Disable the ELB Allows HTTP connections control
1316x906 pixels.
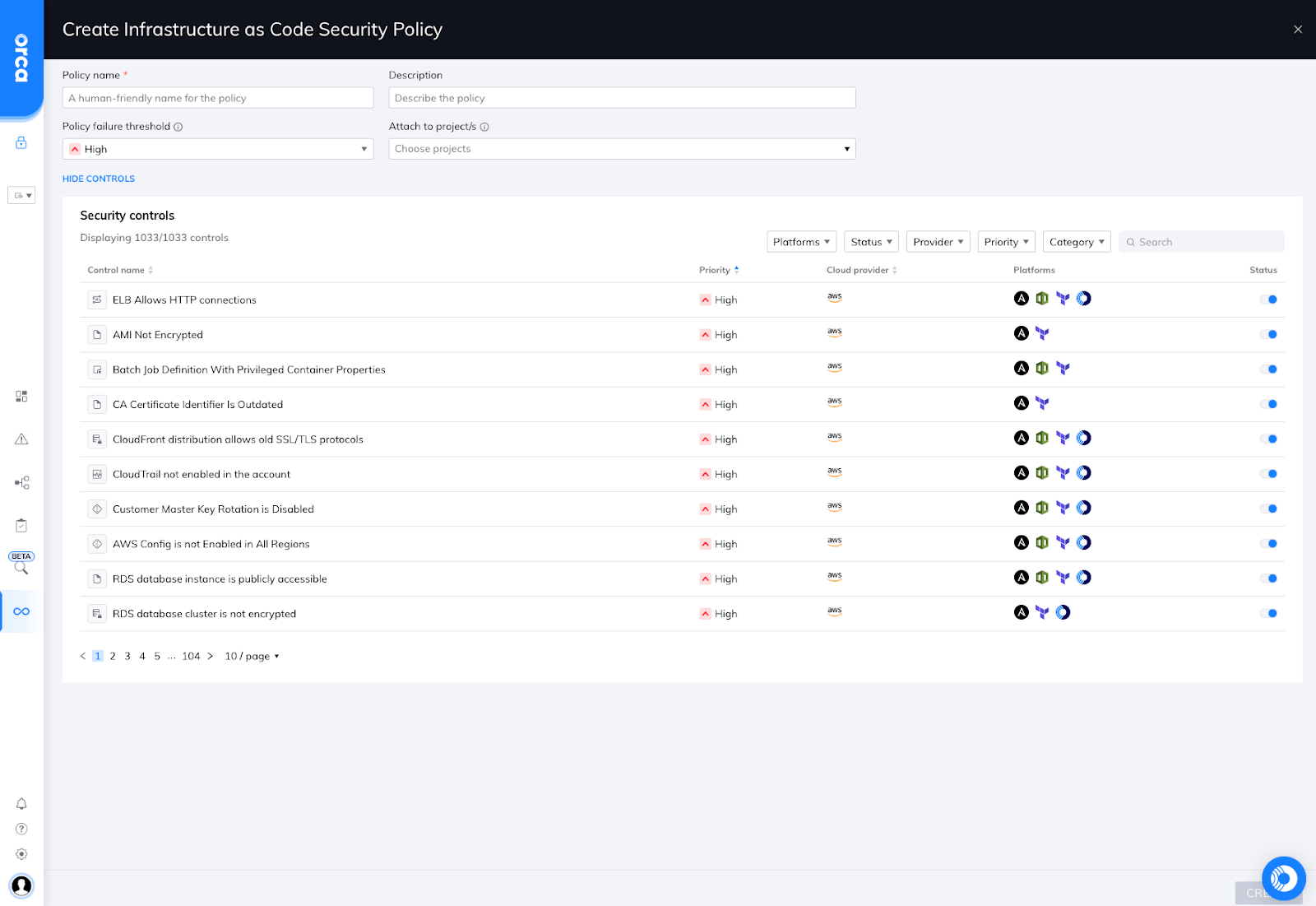(1269, 300)
